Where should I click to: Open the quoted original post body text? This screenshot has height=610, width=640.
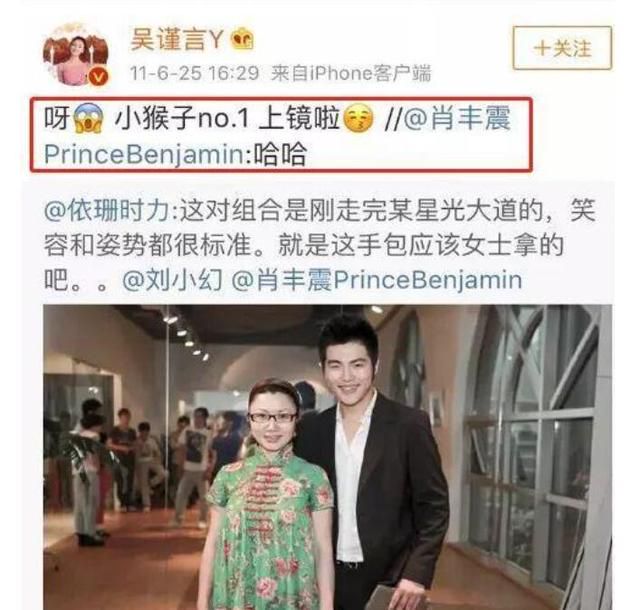tap(320, 246)
